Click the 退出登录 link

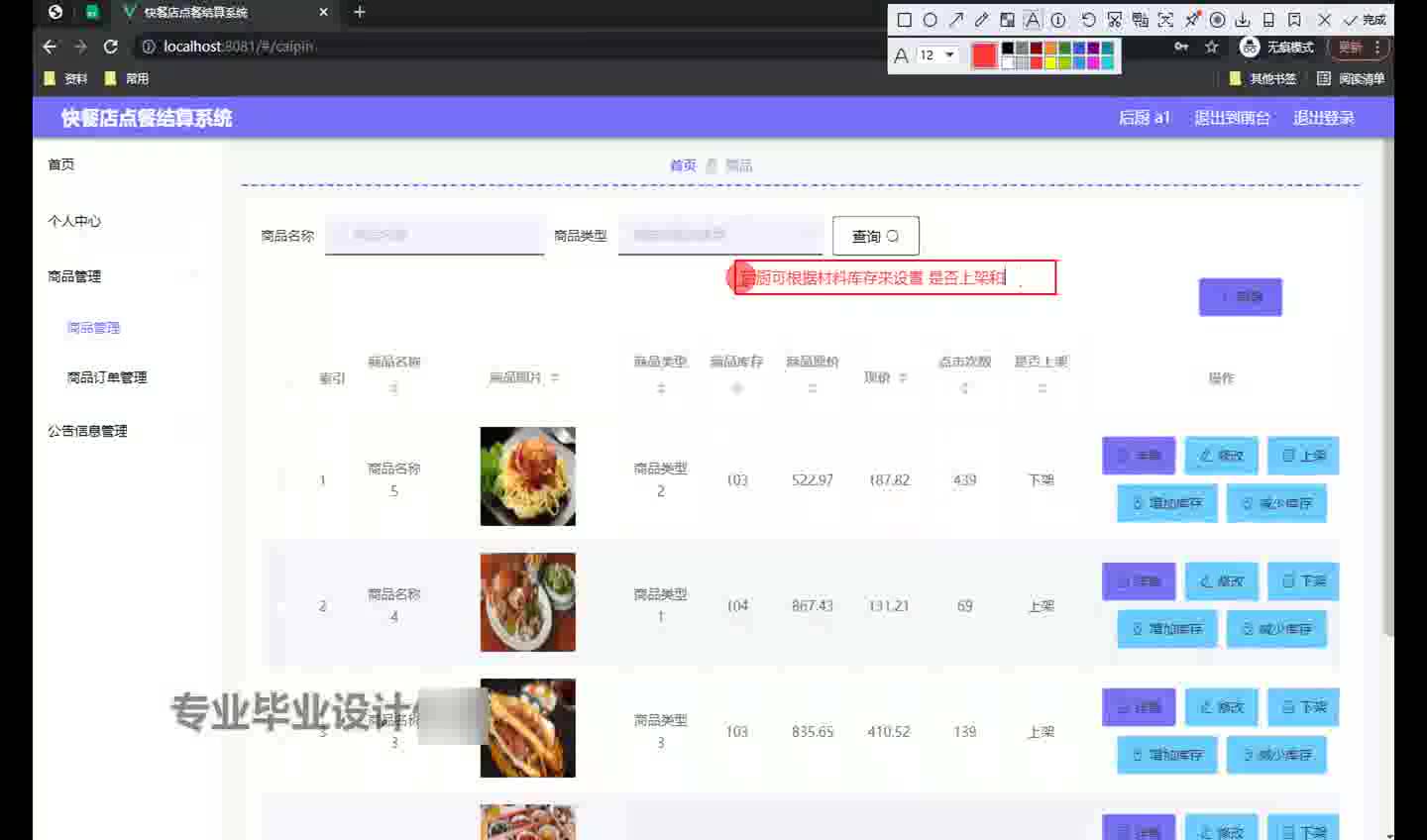coord(1324,118)
